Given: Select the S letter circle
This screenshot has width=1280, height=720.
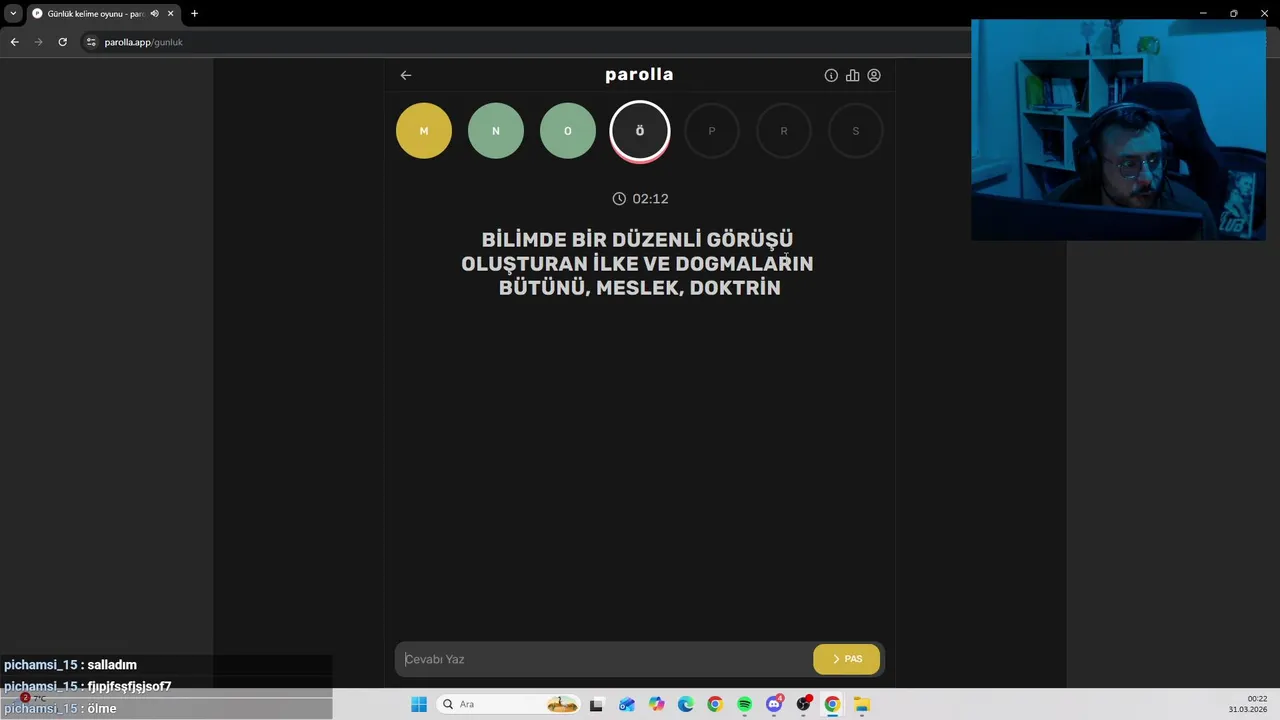Looking at the screenshot, I should coord(856,131).
